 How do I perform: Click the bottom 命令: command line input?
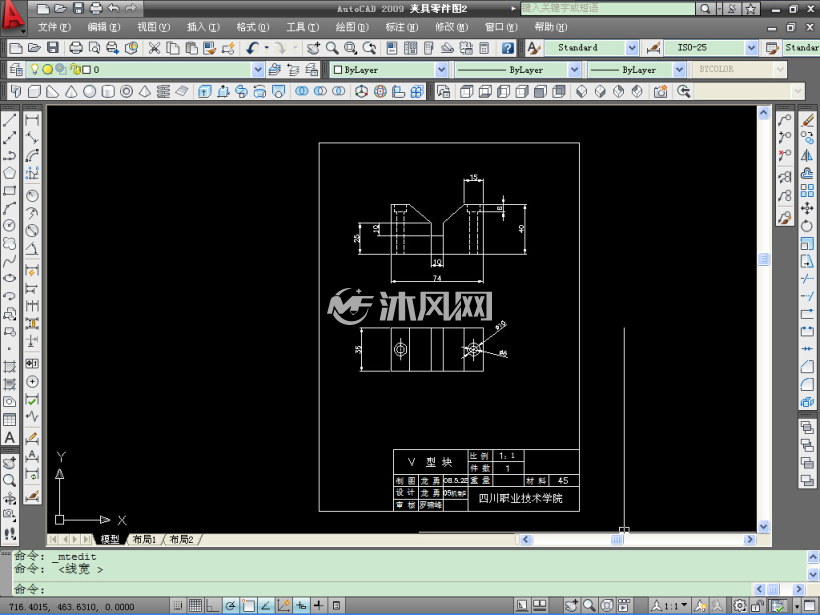382,589
